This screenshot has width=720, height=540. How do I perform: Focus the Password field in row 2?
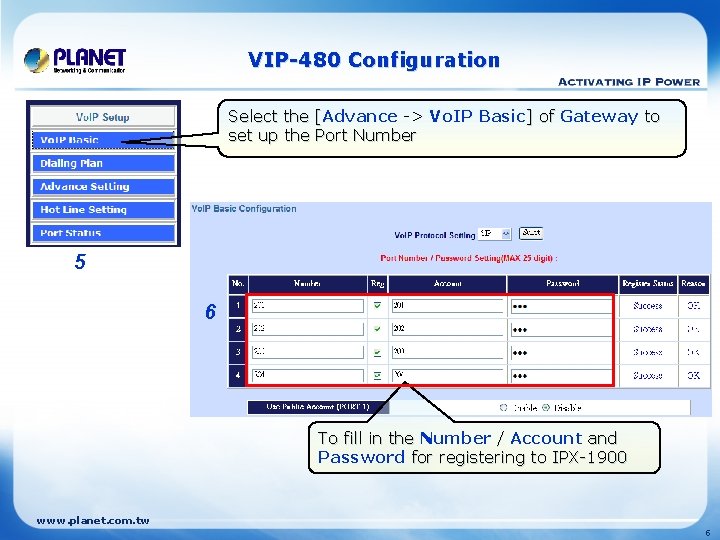pos(561,329)
